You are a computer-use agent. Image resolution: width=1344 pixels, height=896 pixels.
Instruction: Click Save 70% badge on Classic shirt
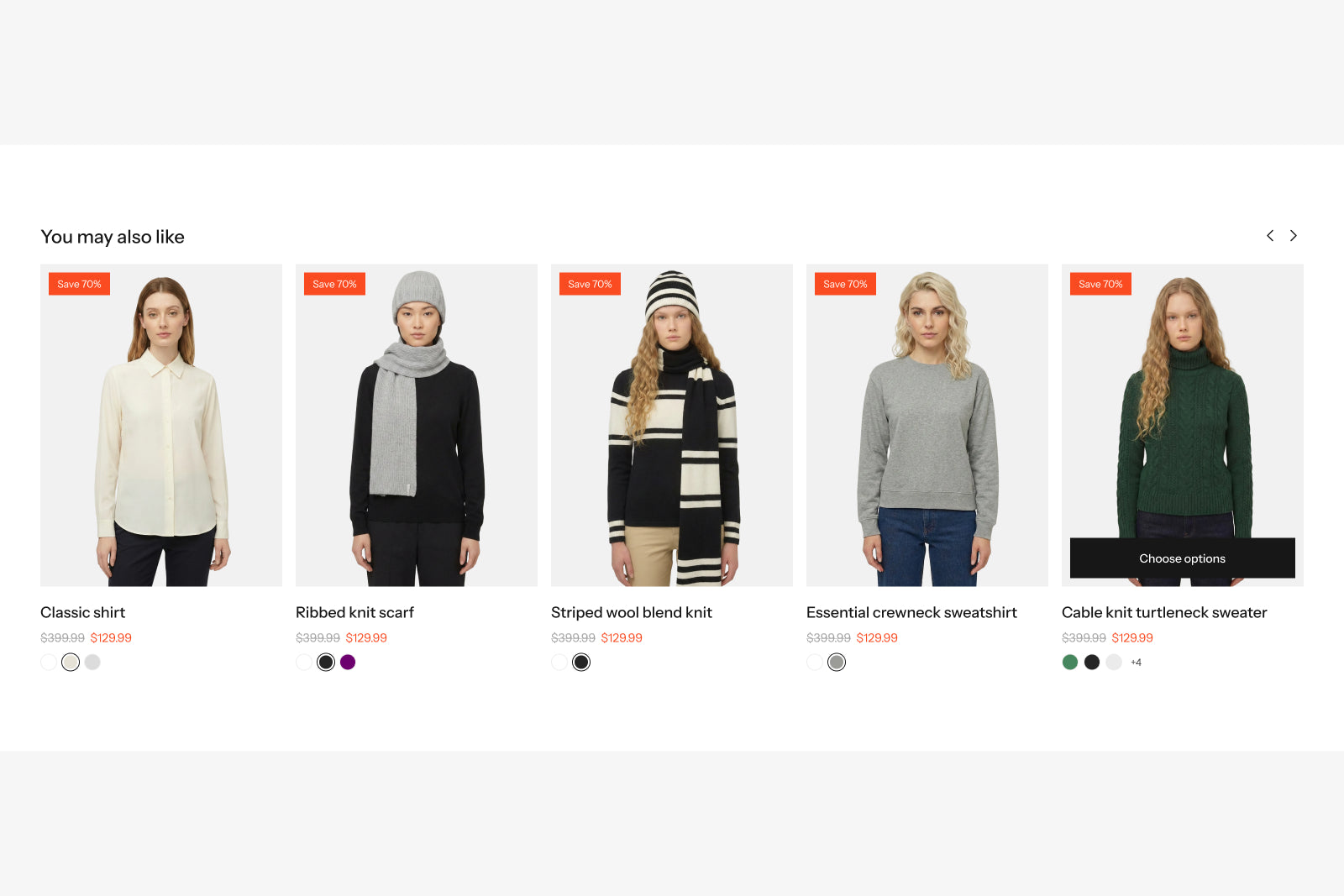coord(79,284)
